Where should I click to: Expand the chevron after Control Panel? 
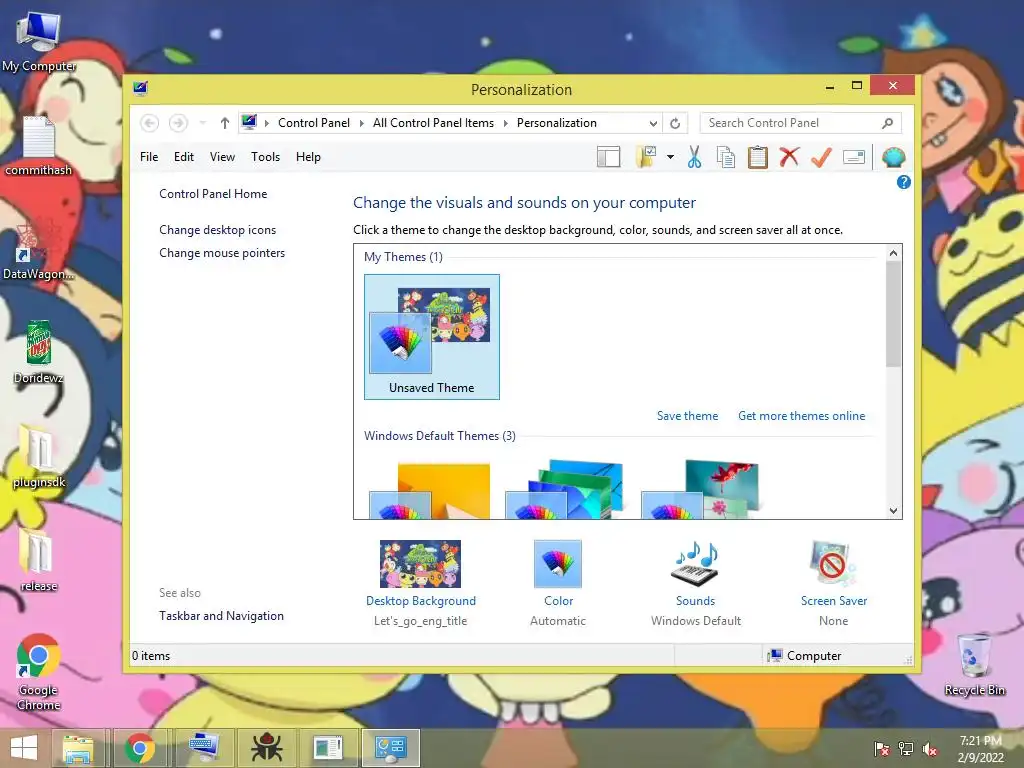click(362, 123)
